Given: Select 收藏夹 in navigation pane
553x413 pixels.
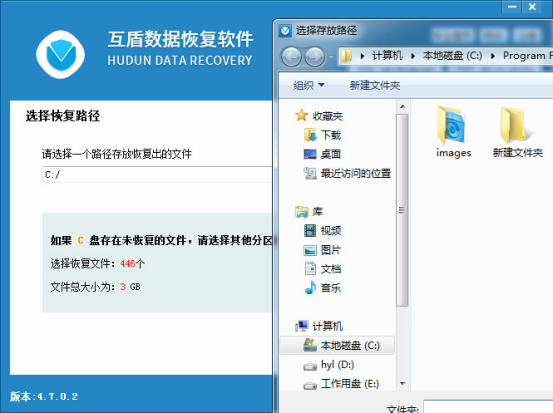Looking at the screenshot, I should (327, 116).
